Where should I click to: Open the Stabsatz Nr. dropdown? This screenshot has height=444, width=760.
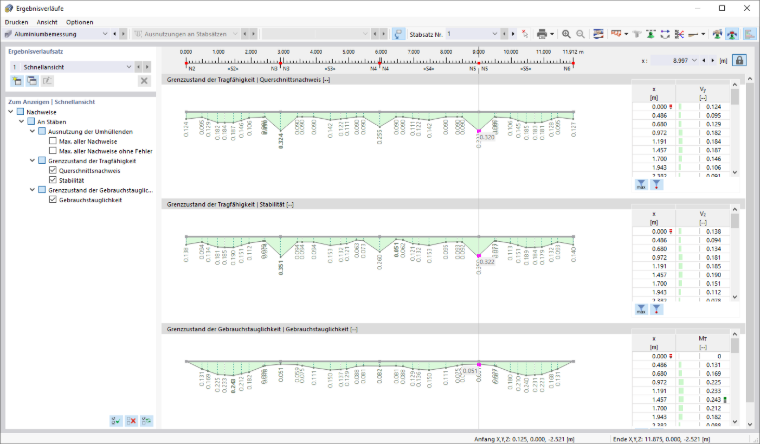[494, 34]
